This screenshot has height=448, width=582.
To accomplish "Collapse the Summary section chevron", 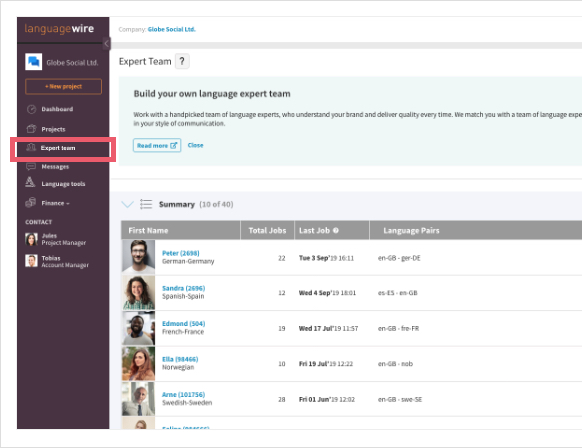I will (x=127, y=204).
